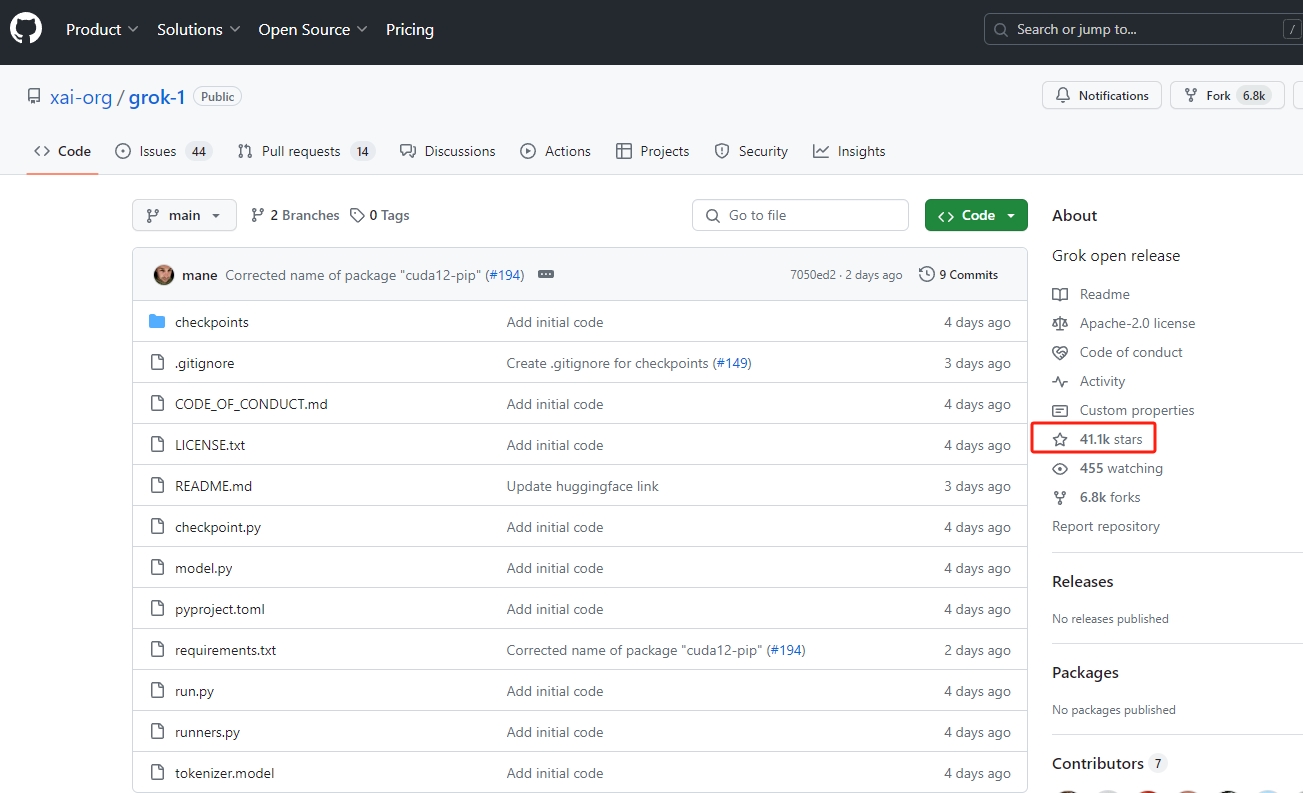Open run.py file
Screen dimensions: 1303x793
click(x=194, y=691)
